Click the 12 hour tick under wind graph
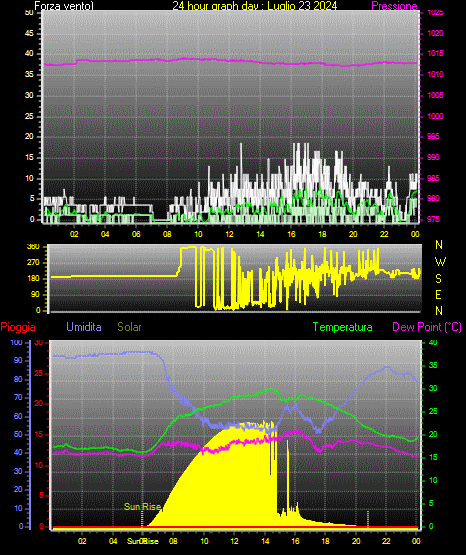 click(229, 234)
